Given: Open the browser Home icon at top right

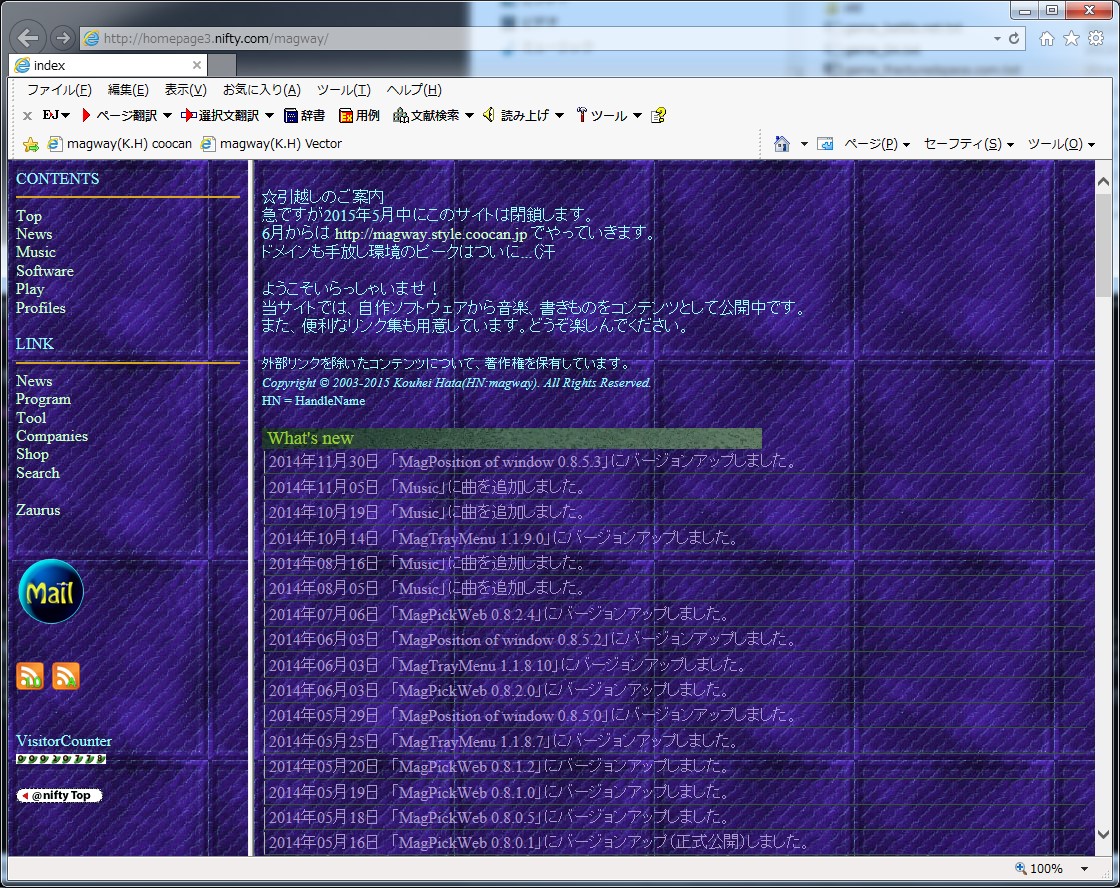Looking at the screenshot, I should pos(1046,39).
